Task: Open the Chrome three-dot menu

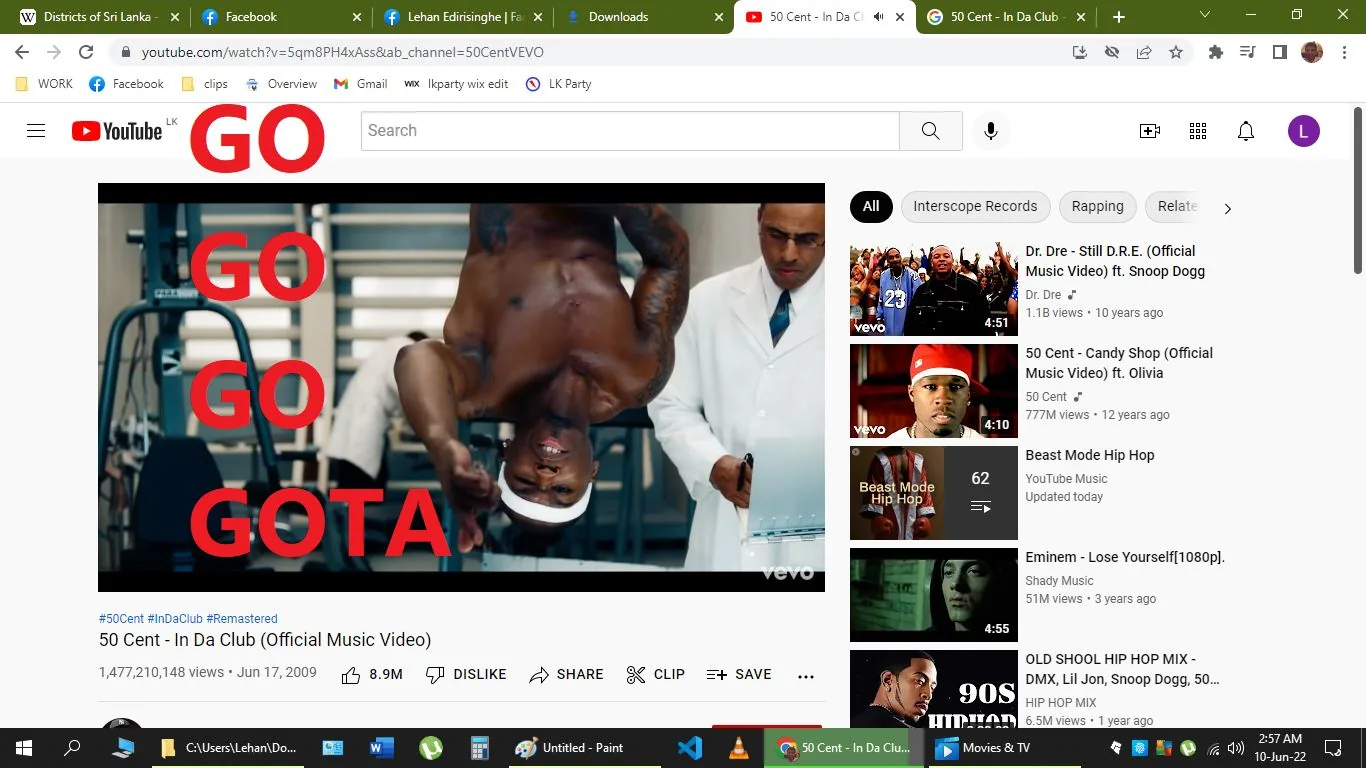Action: tap(1344, 52)
